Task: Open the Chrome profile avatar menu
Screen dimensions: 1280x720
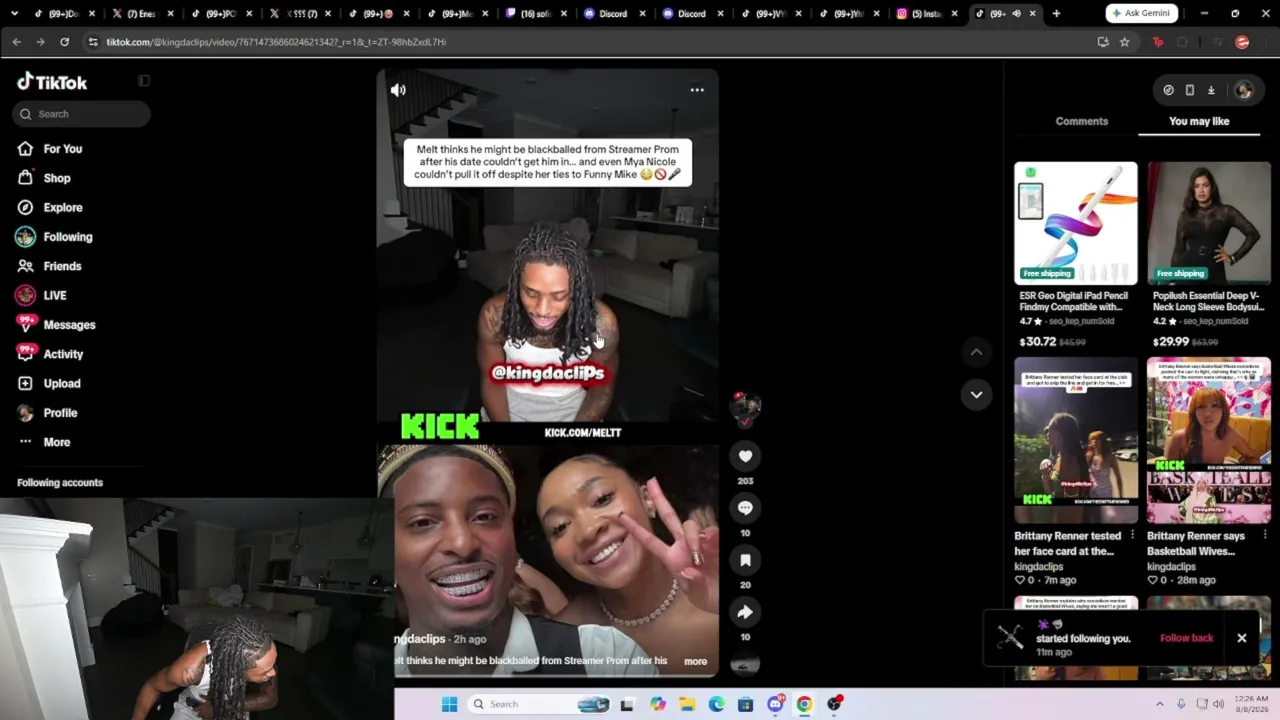Action: [x=1242, y=42]
